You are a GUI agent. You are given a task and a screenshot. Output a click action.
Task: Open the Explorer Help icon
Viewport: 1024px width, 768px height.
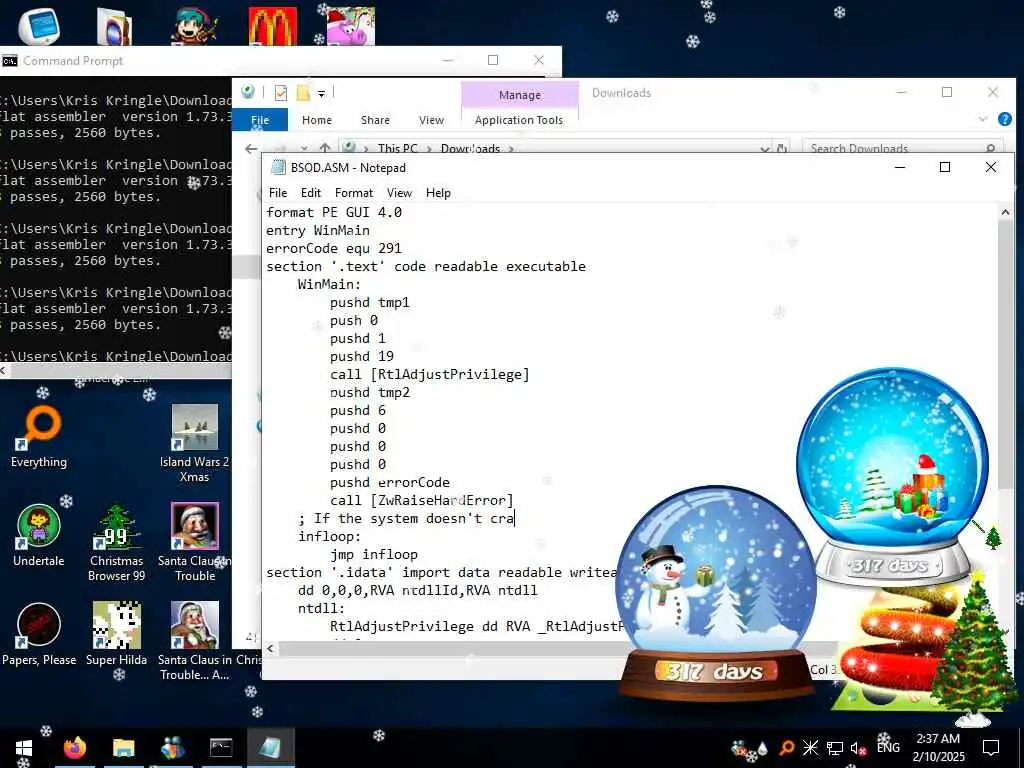(x=1005, y=119)
